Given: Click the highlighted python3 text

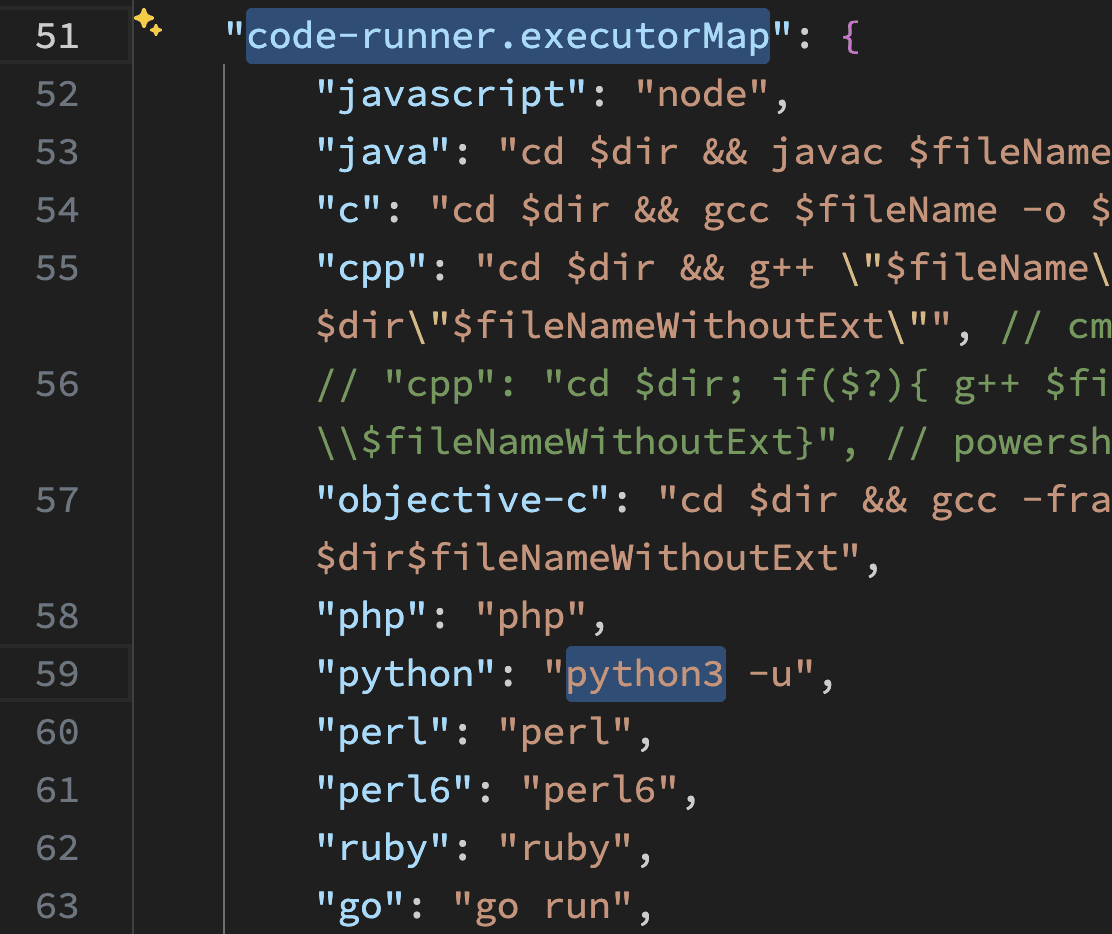Looking at the screenshot, I should click(x=645, y=674).
